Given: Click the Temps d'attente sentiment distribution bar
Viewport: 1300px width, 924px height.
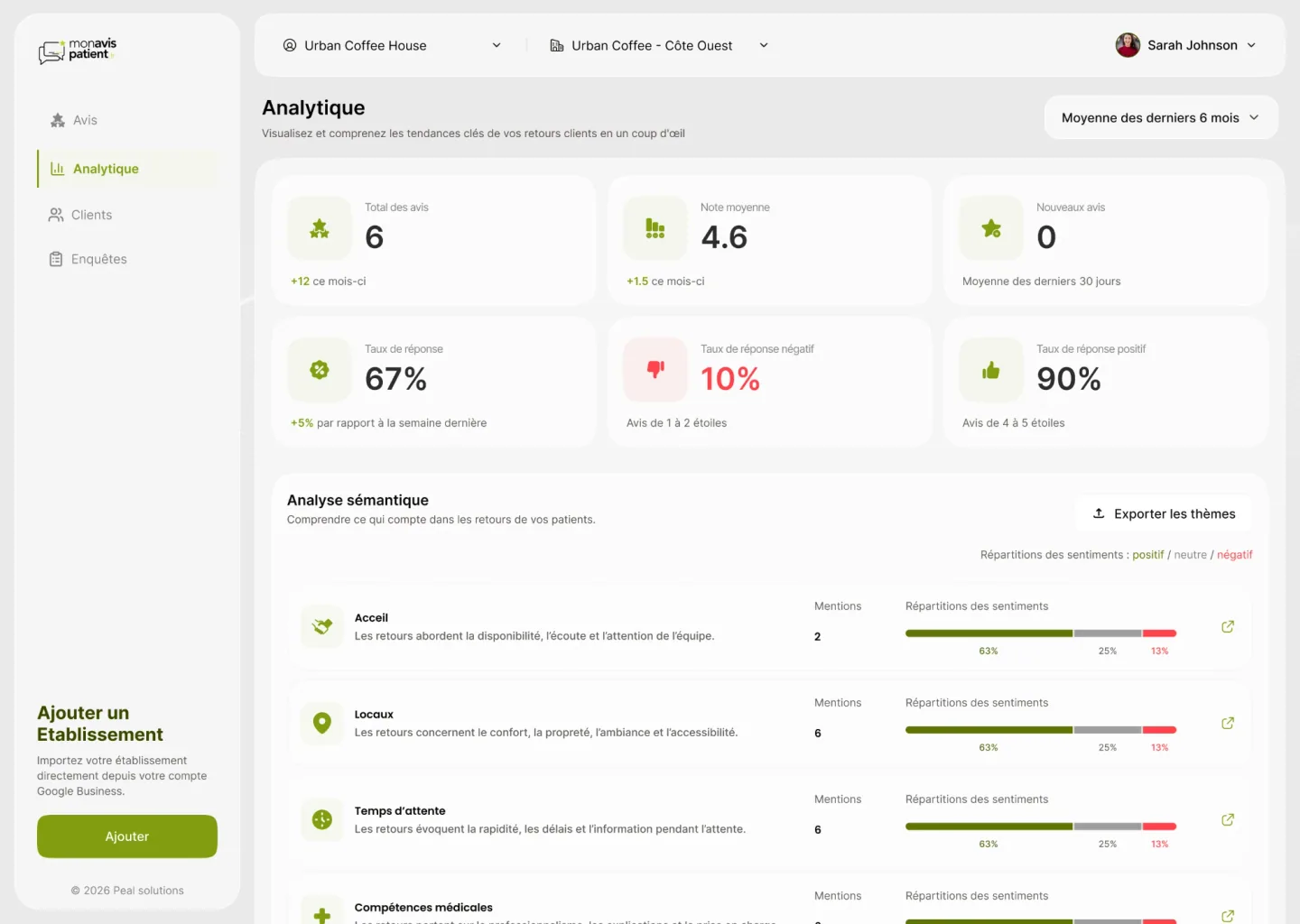Looking at the screenshot, I should 1041,827.
